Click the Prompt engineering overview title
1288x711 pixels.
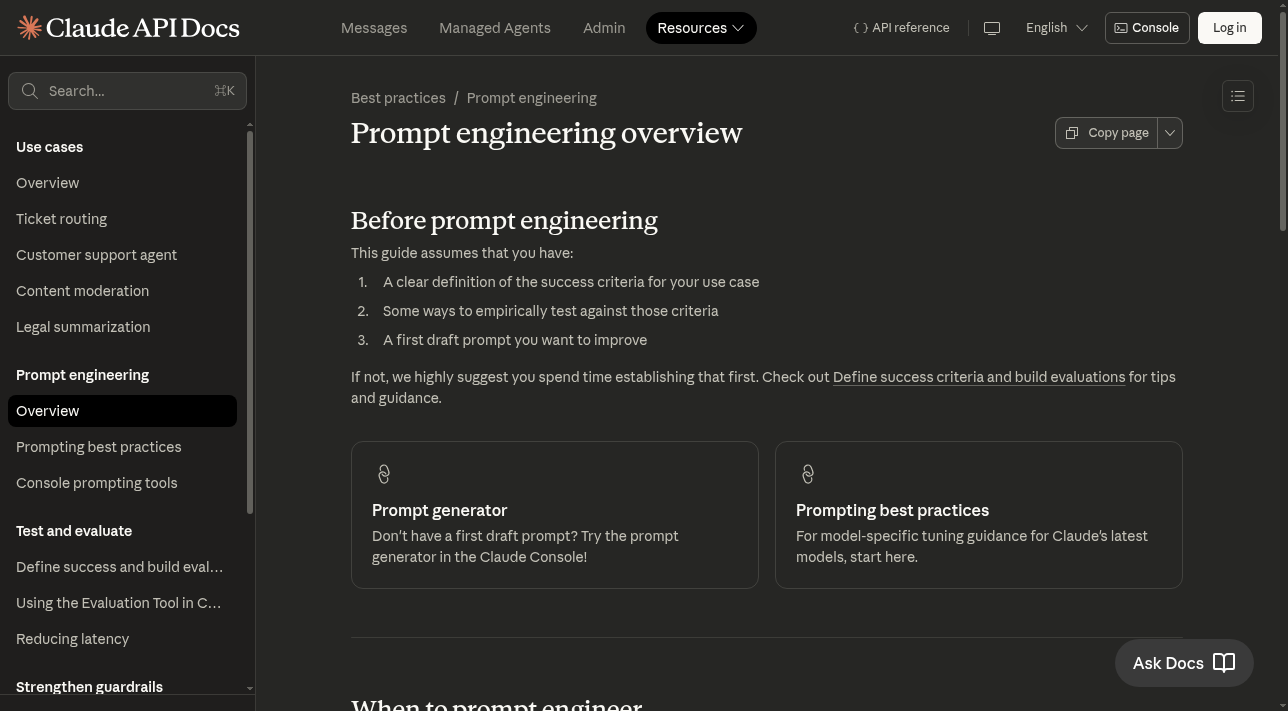pos(546,133)
